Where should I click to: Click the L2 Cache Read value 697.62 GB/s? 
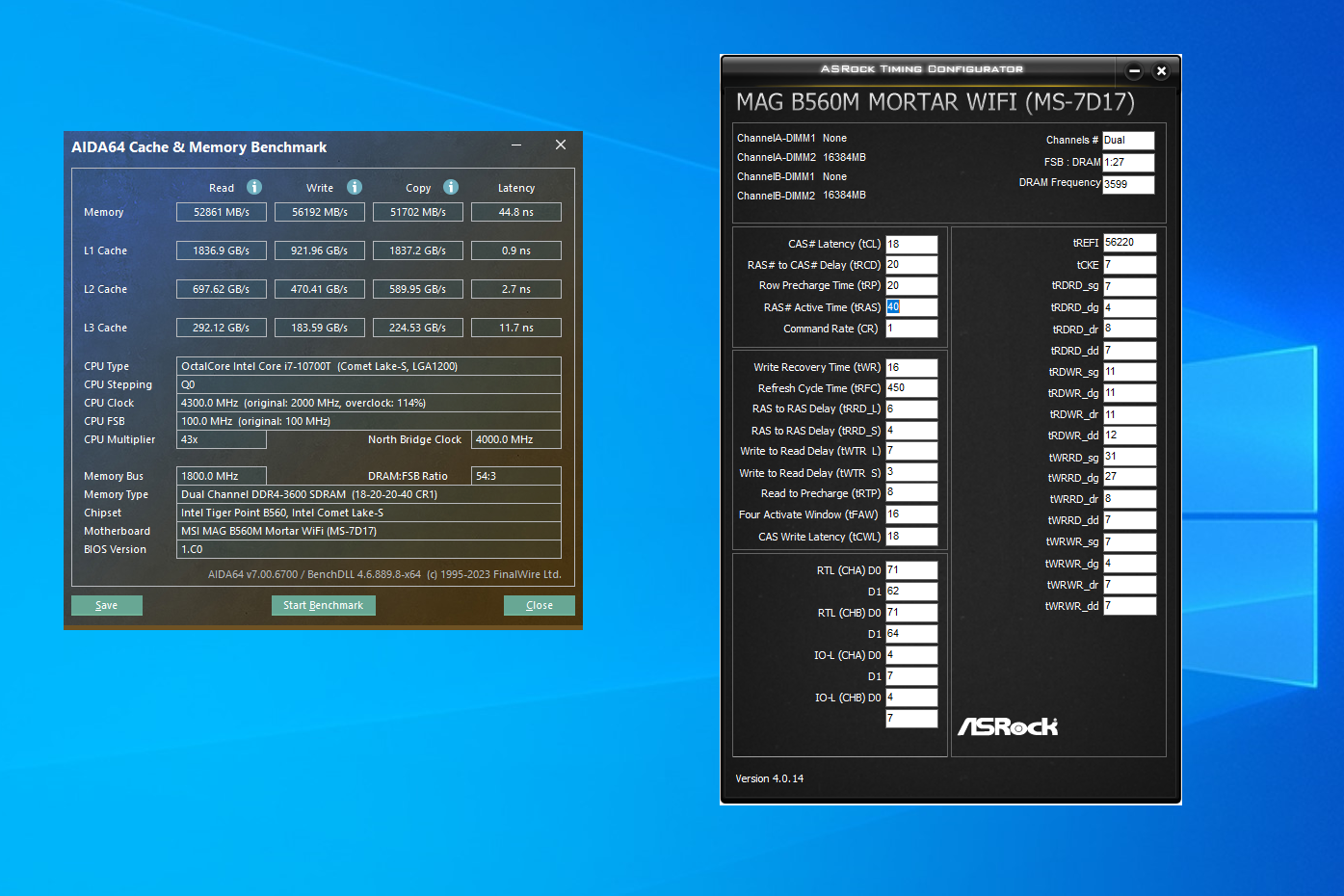(x=222, y=289)
